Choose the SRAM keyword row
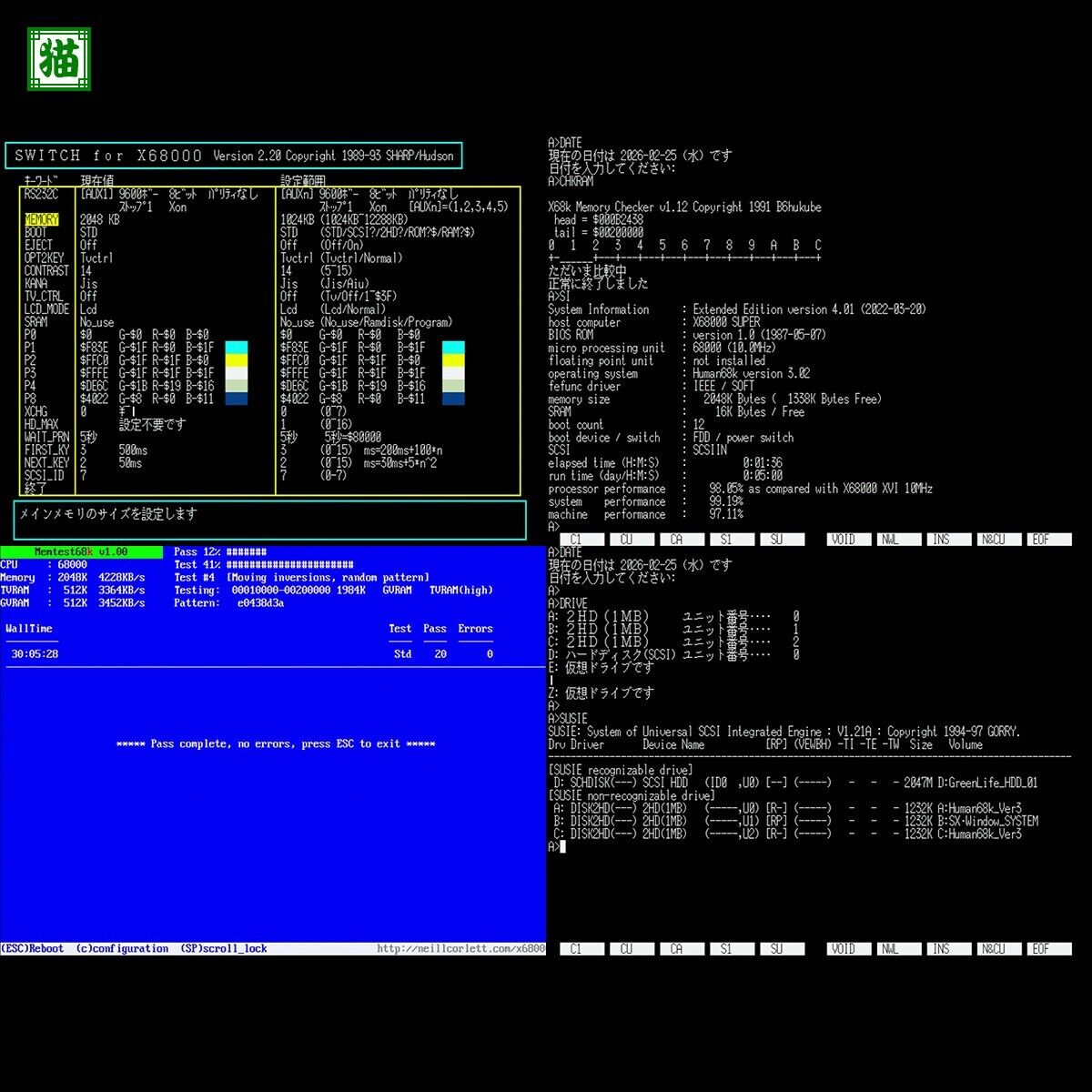The width and height of the screenshot is (1092, 1092). coord(35,321)
